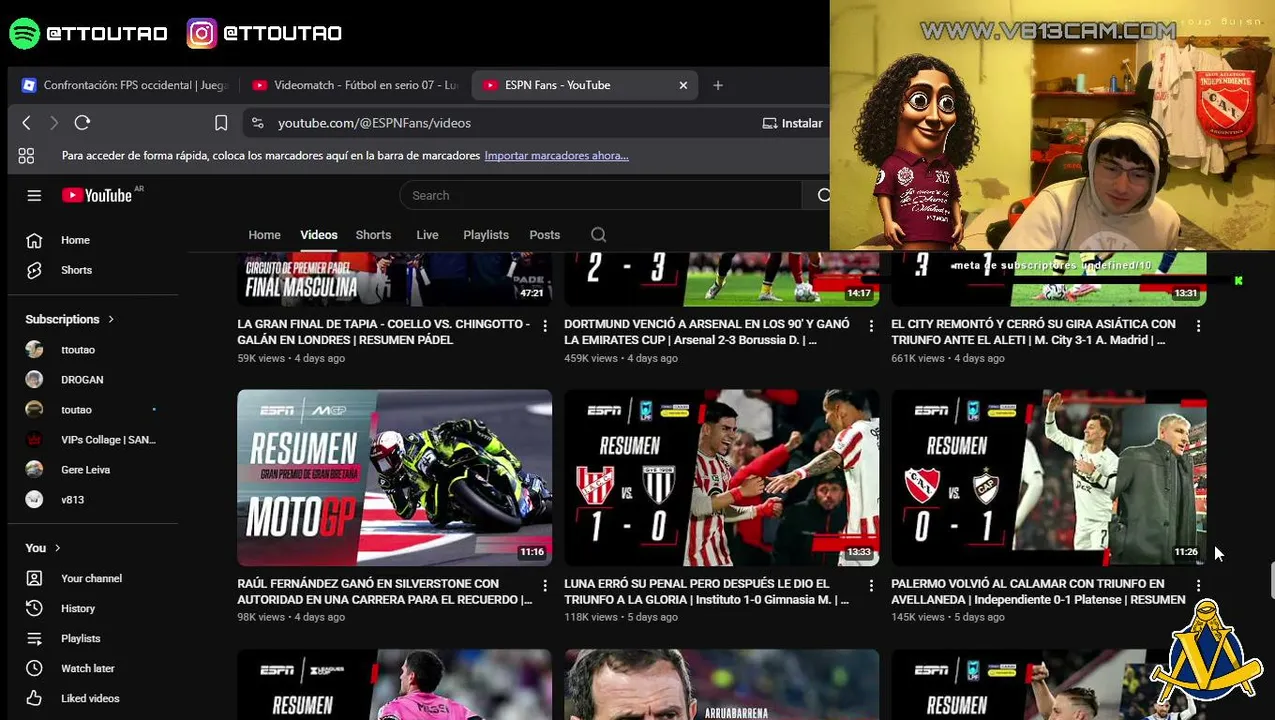Expand the Subscriptions section chevron
The height and width of the screenshot is (720, 1275).
[x=111, y=319]
